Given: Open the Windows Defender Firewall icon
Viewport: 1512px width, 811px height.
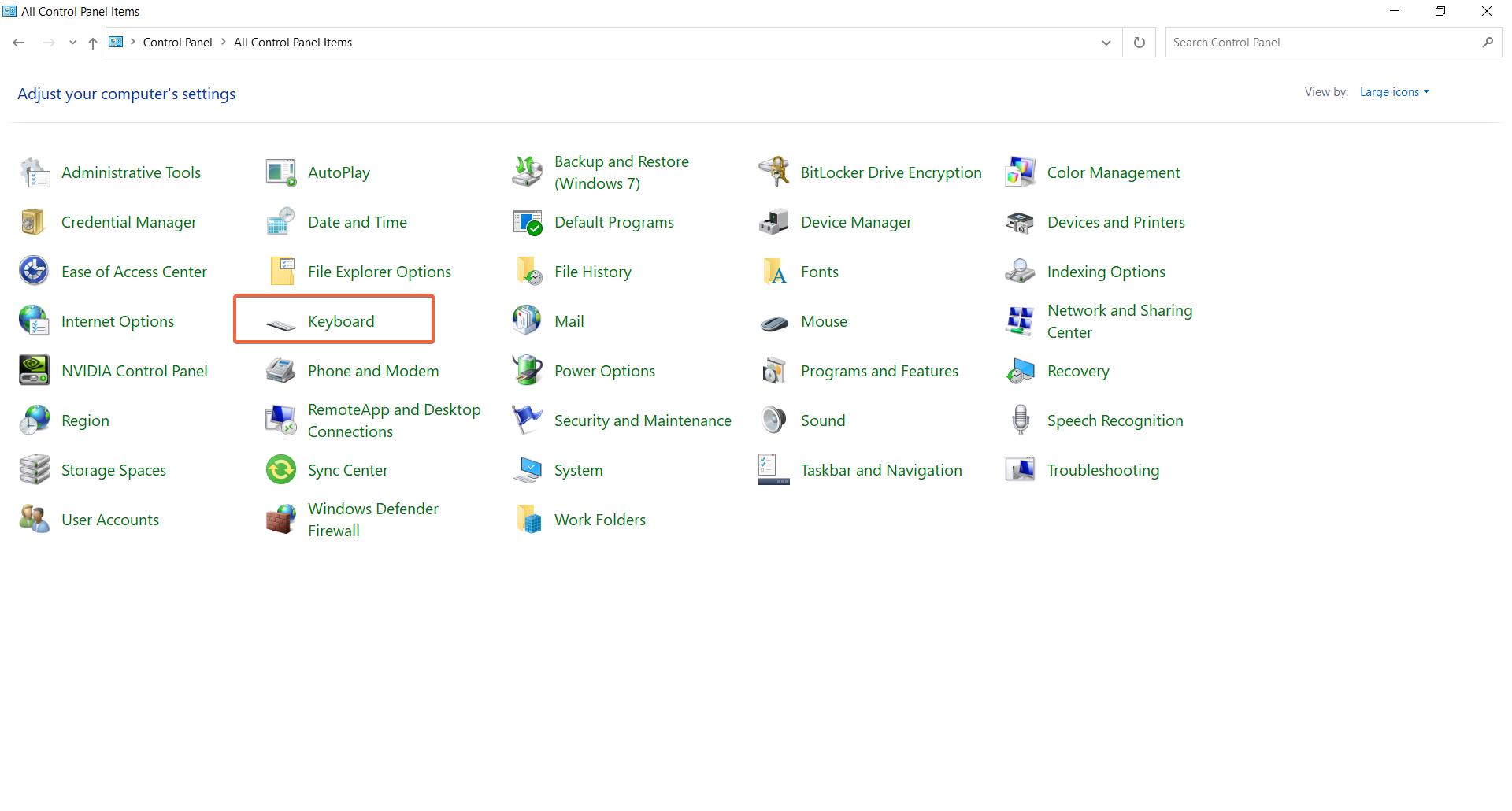Looking at the screenshot, I should pos(281,520).
